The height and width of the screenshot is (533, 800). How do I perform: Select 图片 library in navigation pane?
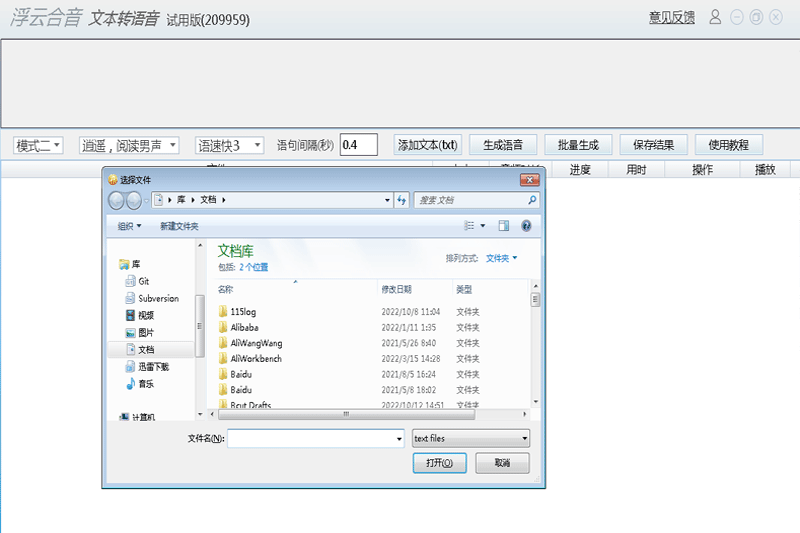point(140,333)
